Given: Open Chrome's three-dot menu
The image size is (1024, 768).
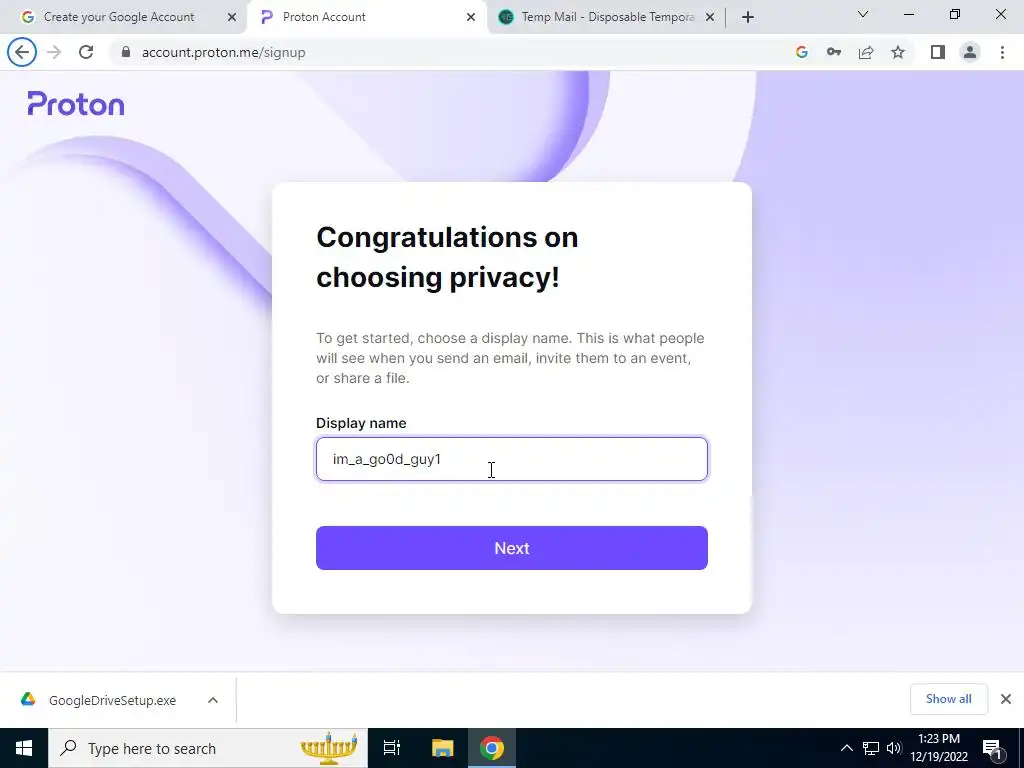Looking at the screenshot, I should pyautogui.click(x=1002, y=52).
